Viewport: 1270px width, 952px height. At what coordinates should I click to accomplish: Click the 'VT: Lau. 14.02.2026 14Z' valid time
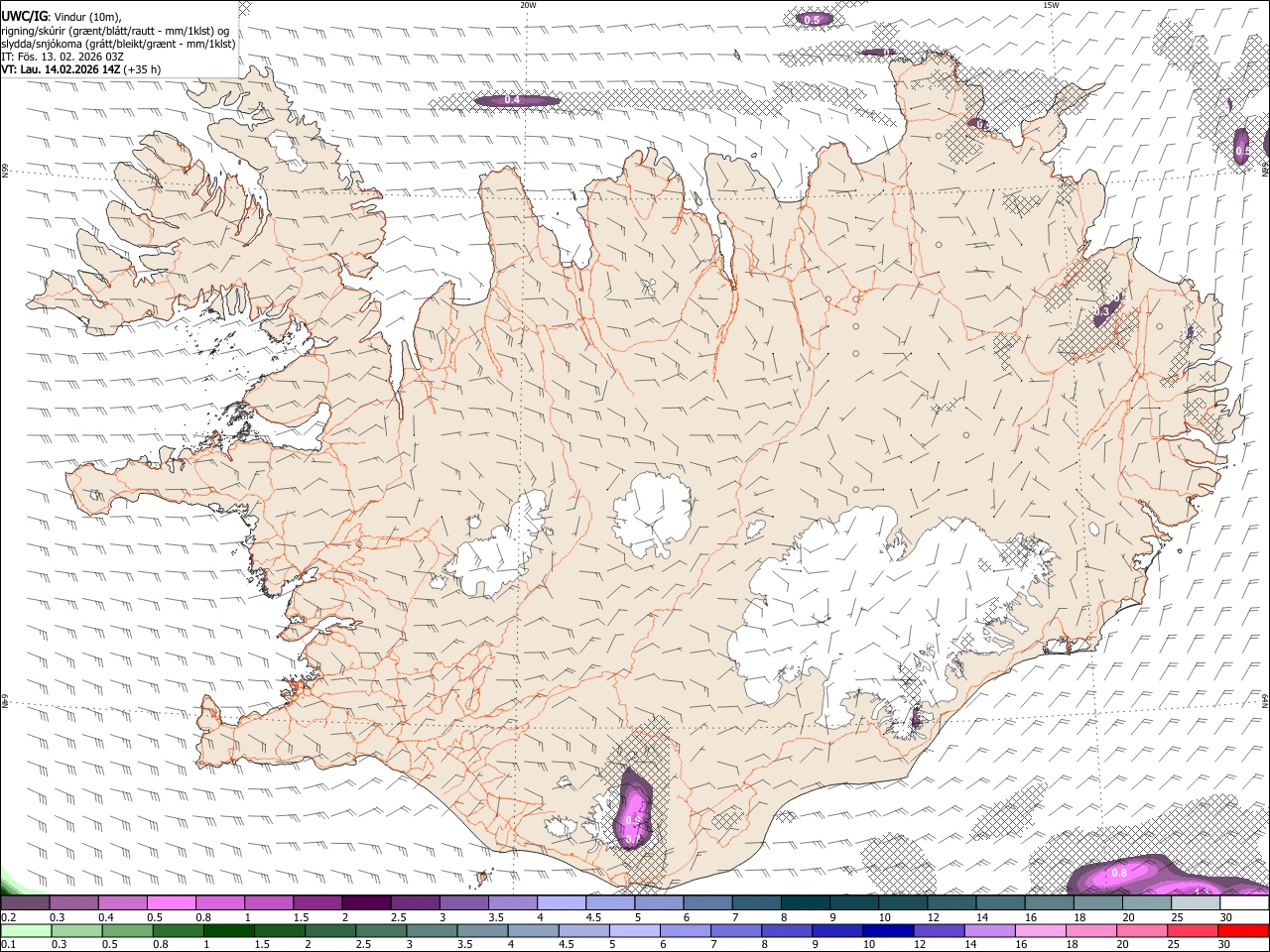[62, 69]
